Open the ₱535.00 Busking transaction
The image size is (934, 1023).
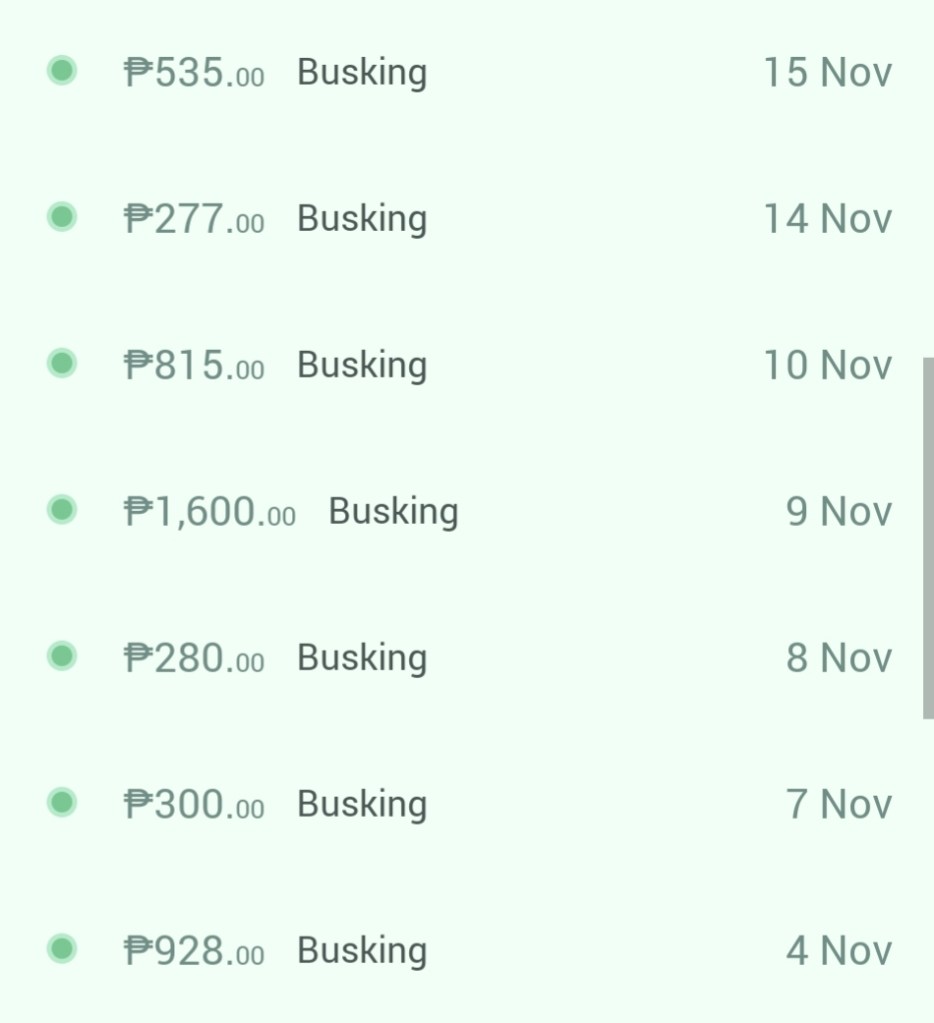click(362, 72)
